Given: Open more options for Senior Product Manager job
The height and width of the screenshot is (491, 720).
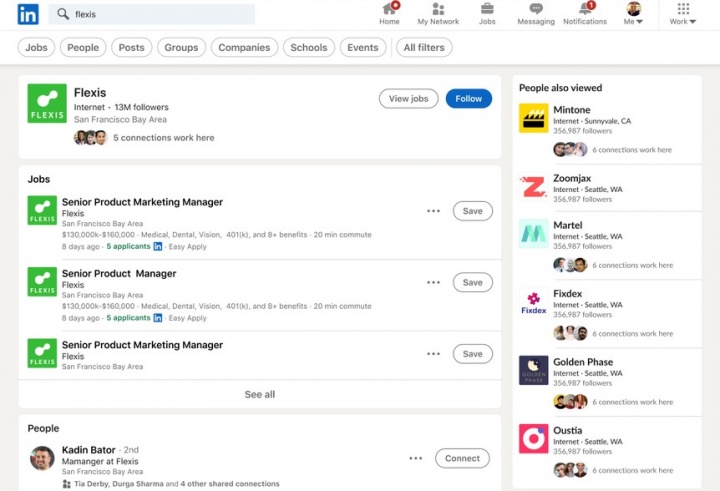Looking at the screenshot, I should [x=433, y=282].
